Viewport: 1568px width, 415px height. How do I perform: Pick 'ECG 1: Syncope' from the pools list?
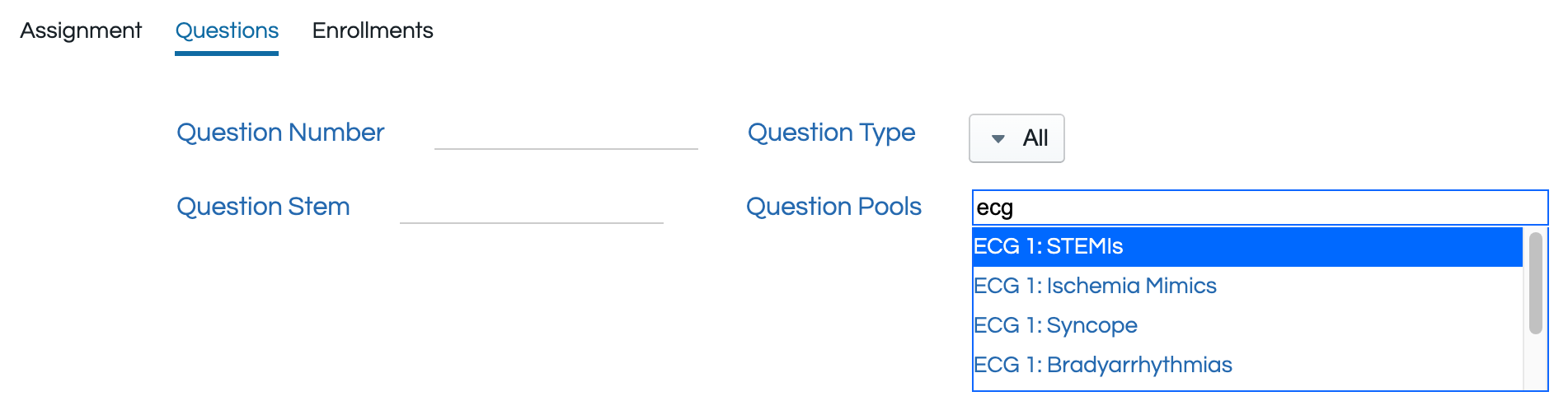[x=1055, y=325]
